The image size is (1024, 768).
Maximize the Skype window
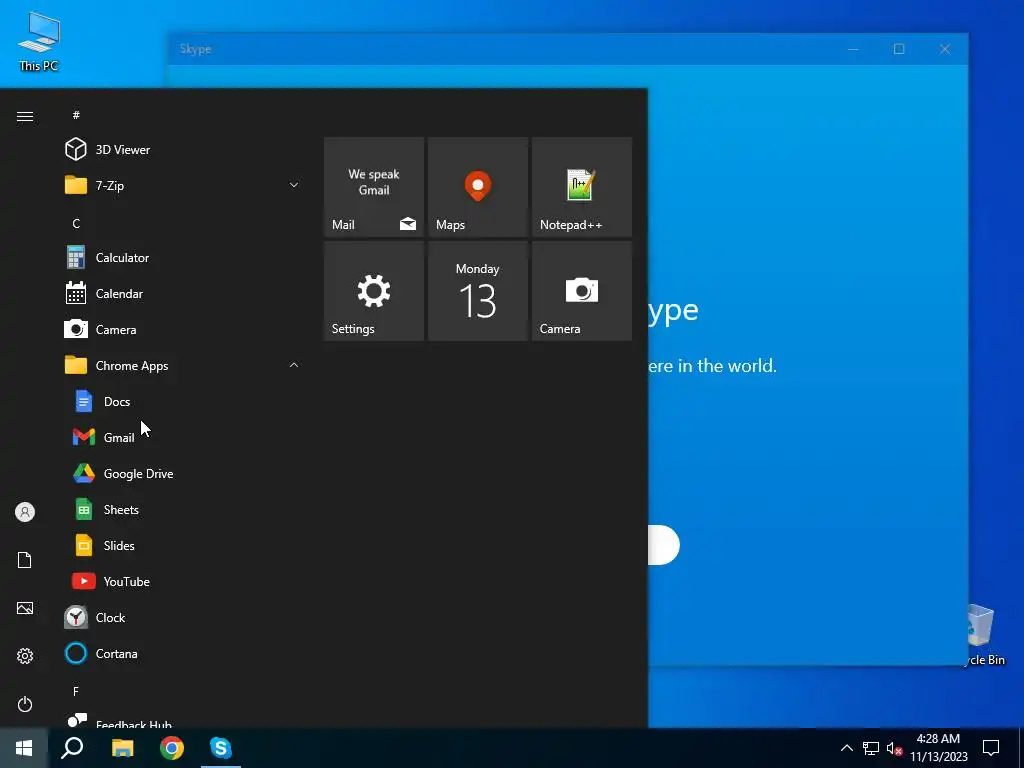pyautogui.click(x=899, y=49)
